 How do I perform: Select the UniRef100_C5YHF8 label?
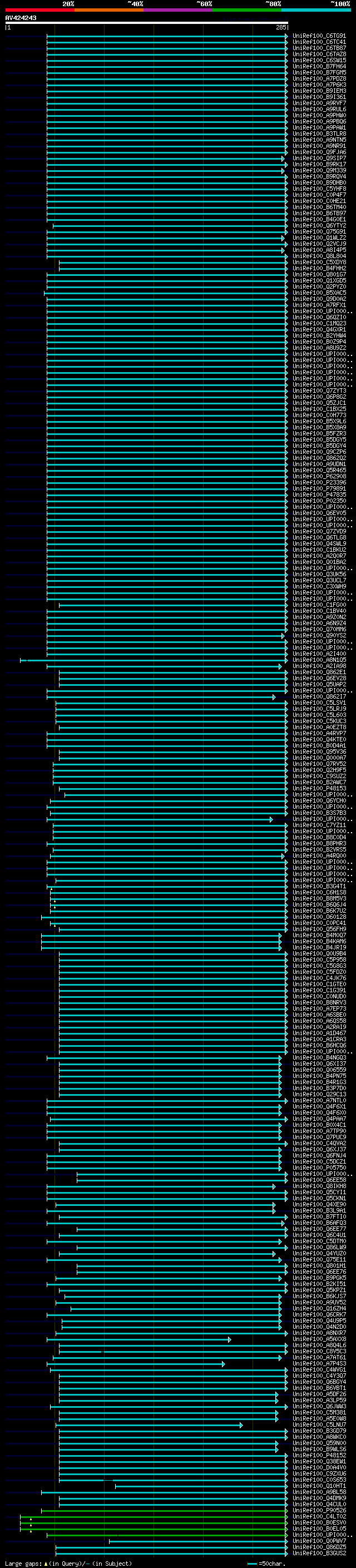coord(319,189)
